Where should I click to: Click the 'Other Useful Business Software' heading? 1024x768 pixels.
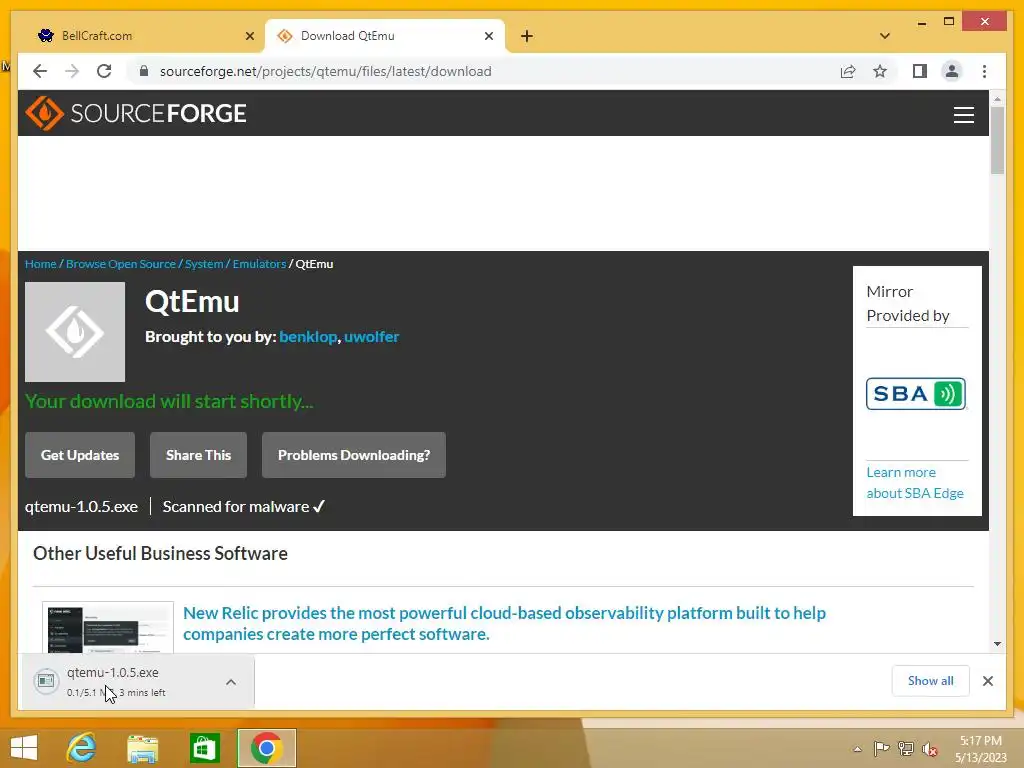(x=160, y=553)
